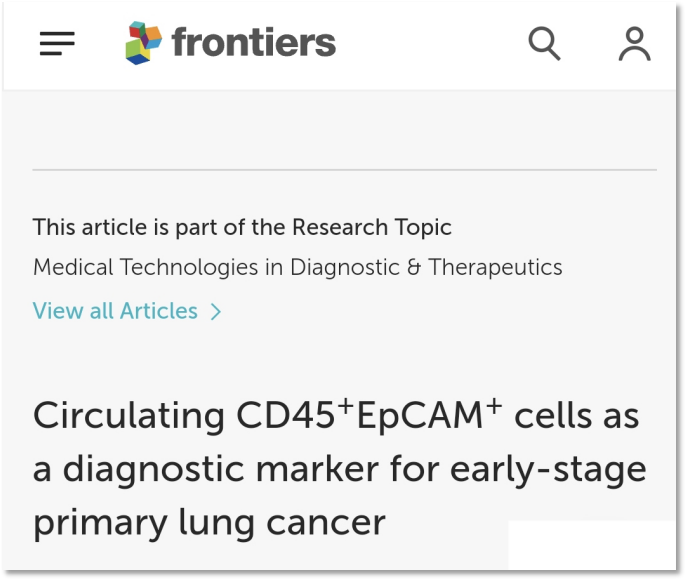Screen dimensions: 686x580
Task: Open search with the magnifier icon
Action: tap(544, 43)
